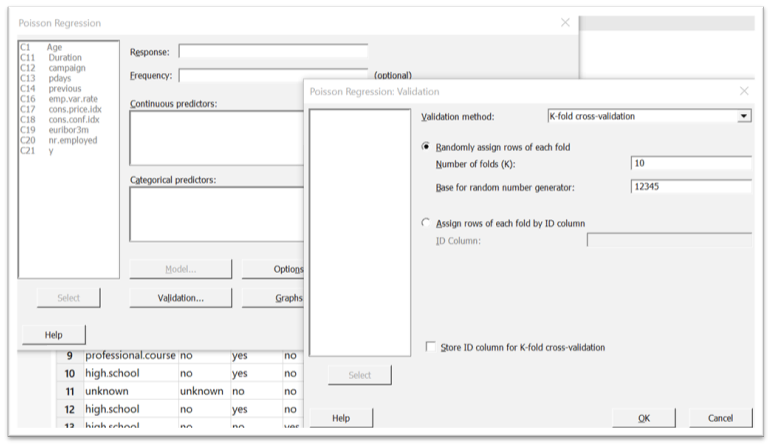Click yes cell in row 9

(x=256, y=356)
